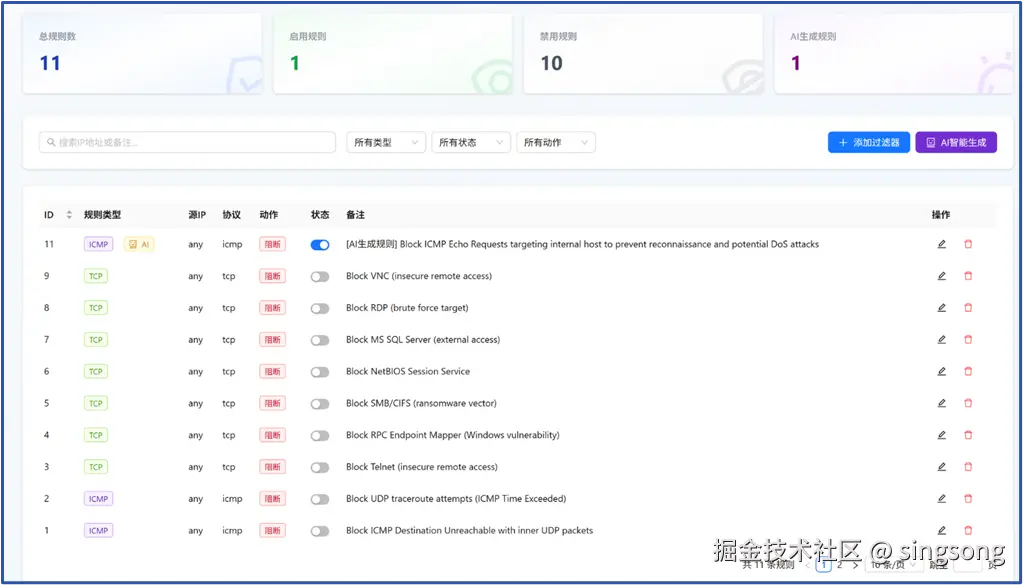Edit the Block RPC Endpoint Mapper rule

click(941, 435)
